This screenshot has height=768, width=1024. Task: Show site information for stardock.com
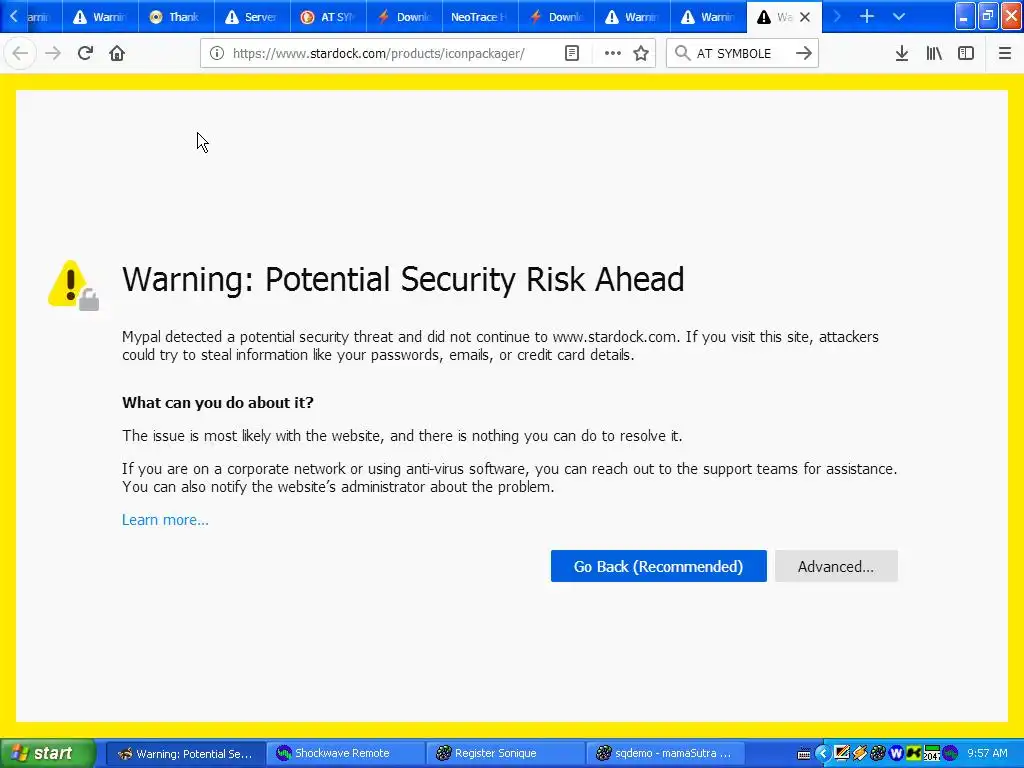pos(217,54)
